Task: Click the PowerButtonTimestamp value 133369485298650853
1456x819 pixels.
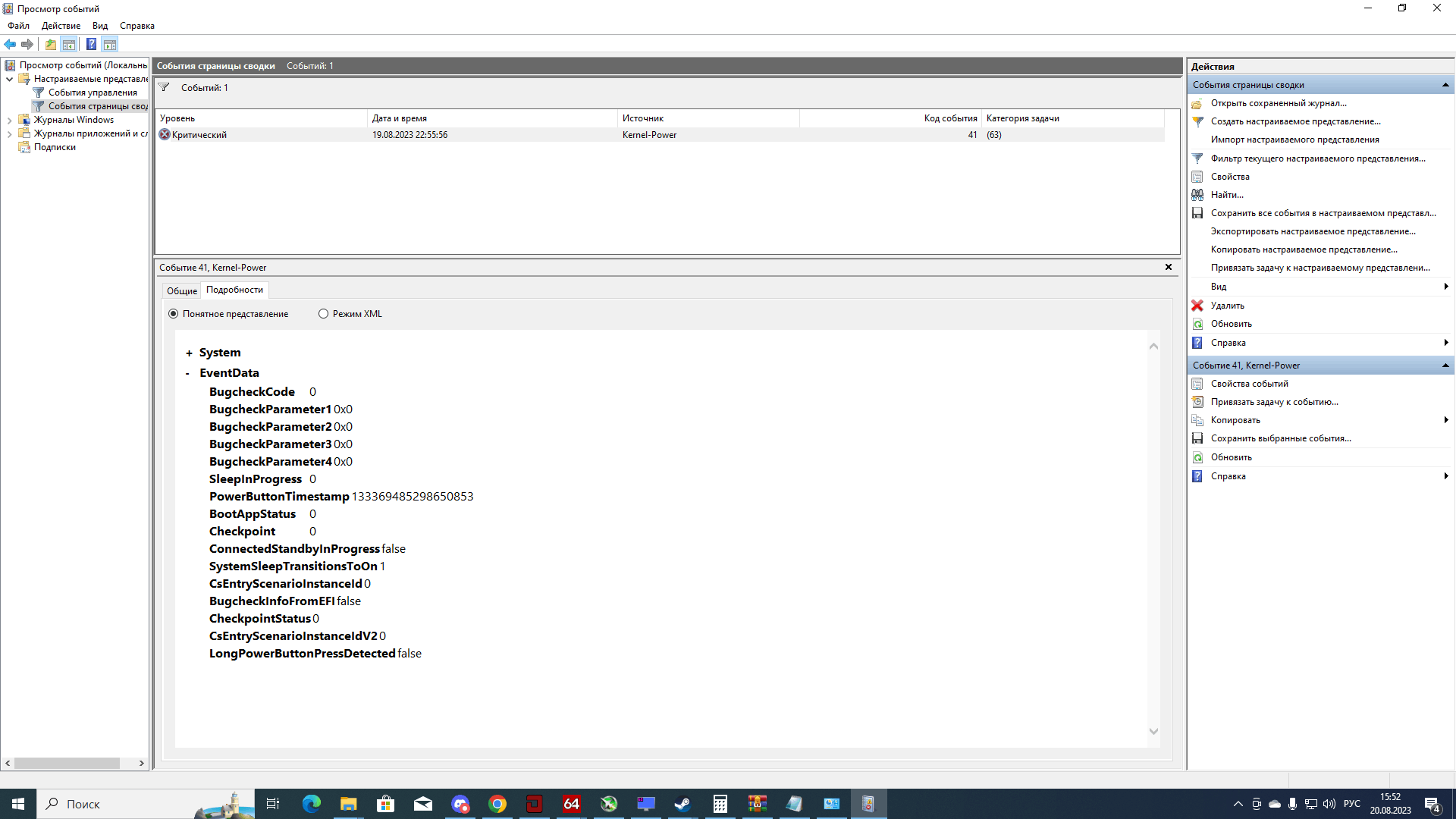Action: (x=413, y=497)
